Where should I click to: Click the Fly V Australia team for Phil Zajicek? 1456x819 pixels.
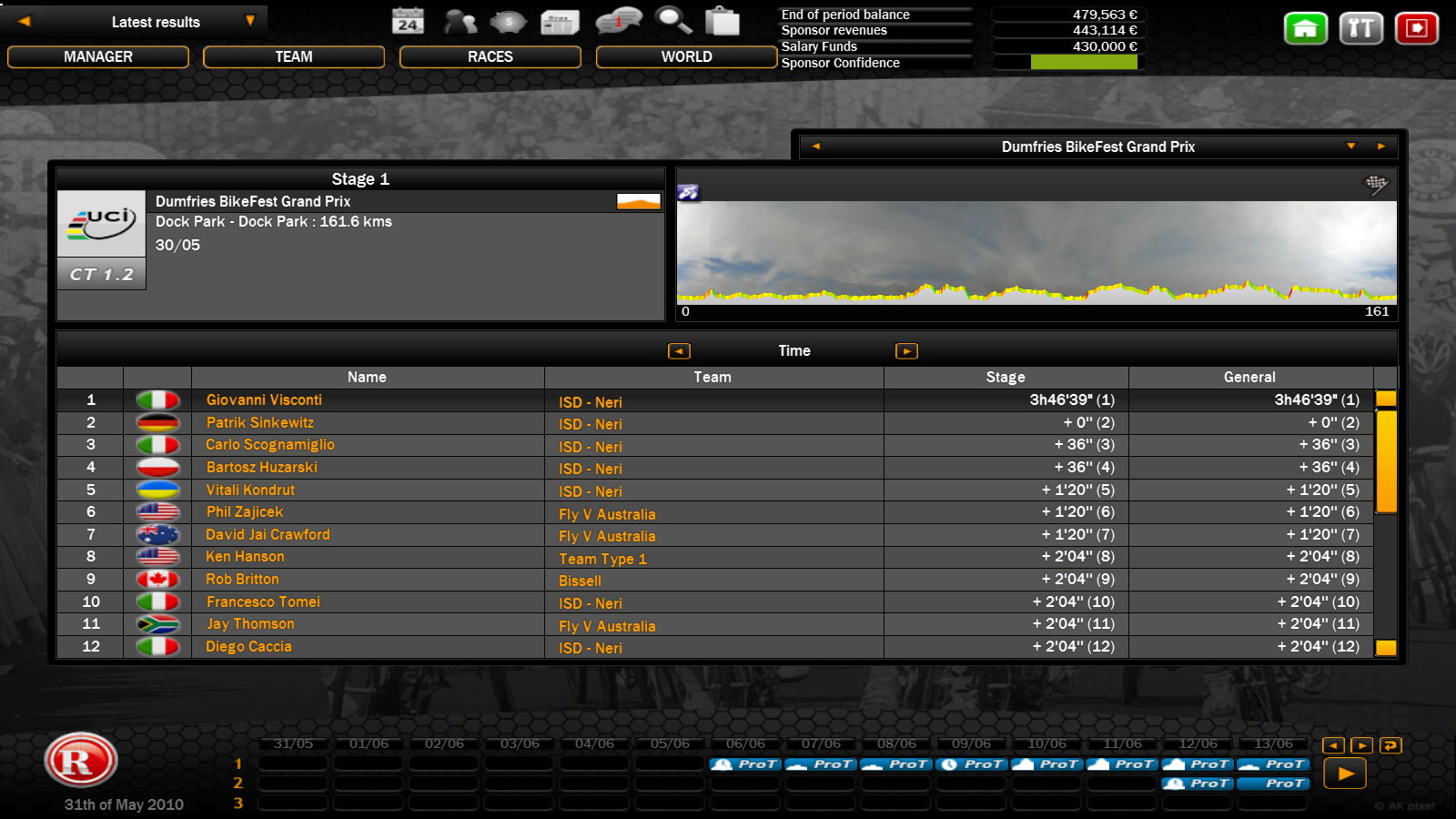pyautogui.click(x=607, y=514)
